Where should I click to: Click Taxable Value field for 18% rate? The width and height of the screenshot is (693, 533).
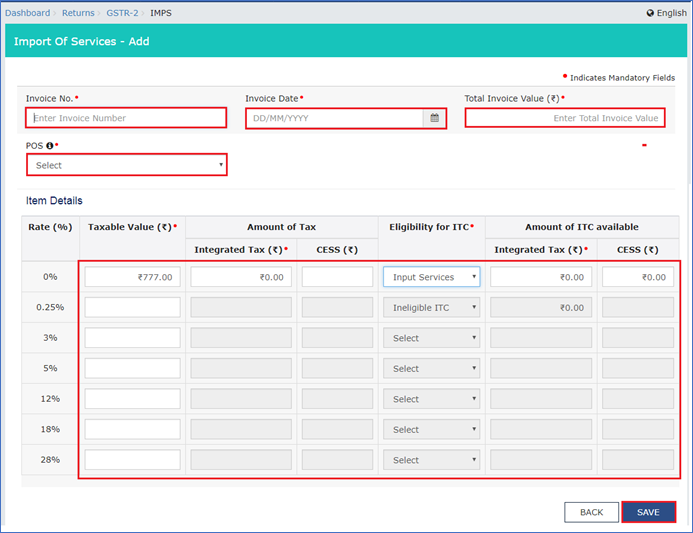pos(133,429)
